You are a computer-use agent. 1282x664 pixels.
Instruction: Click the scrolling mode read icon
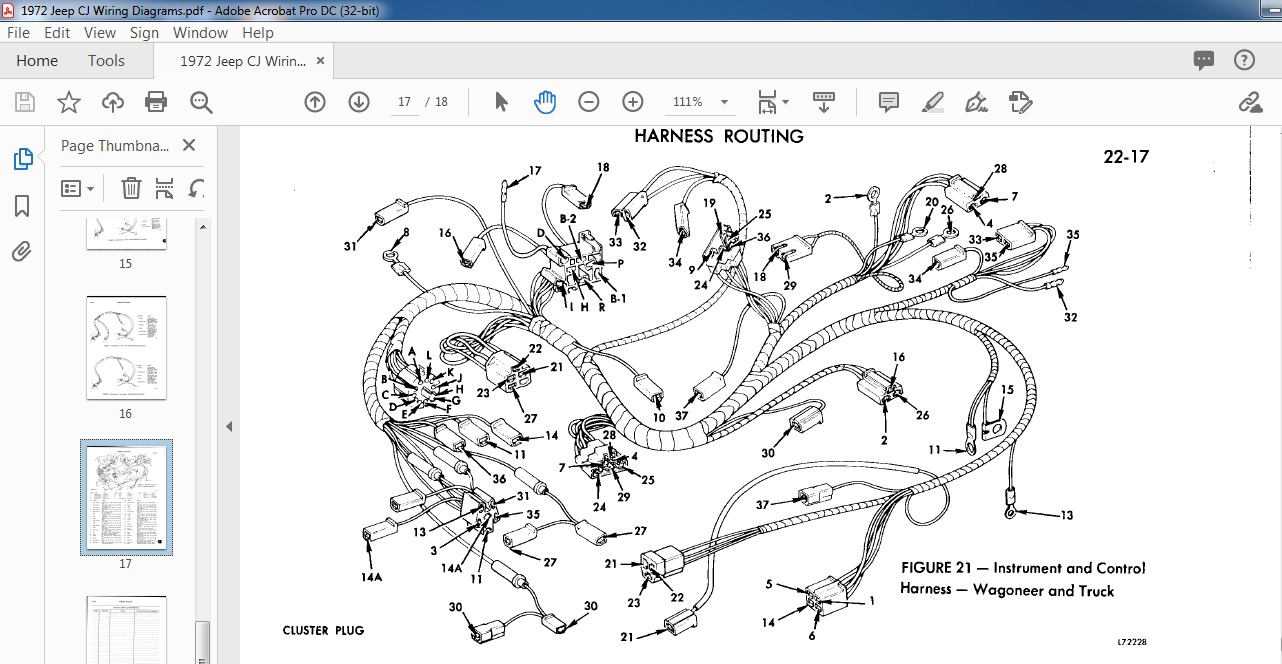point(824,102)
